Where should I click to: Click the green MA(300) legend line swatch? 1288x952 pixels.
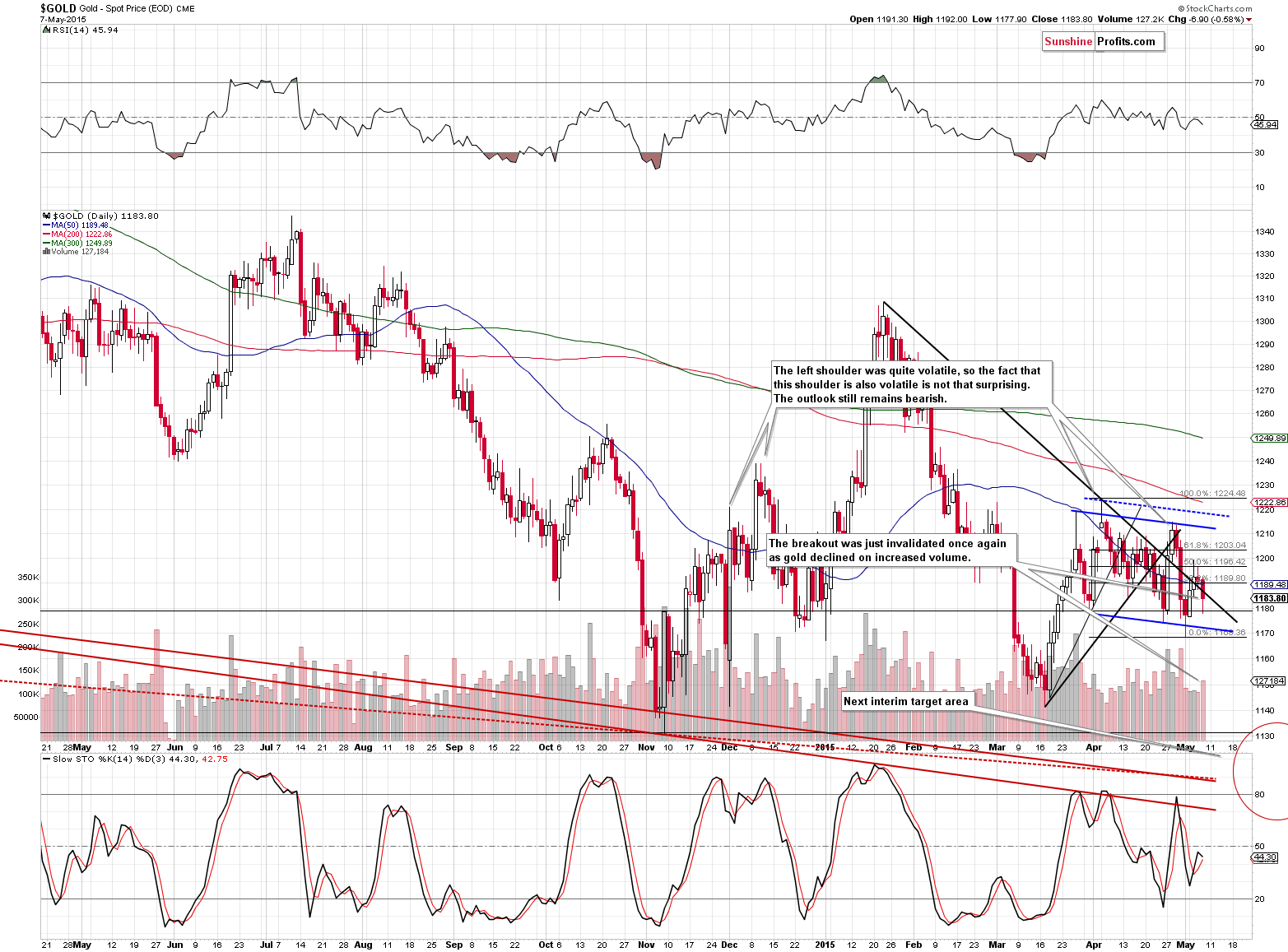[46, 244]
